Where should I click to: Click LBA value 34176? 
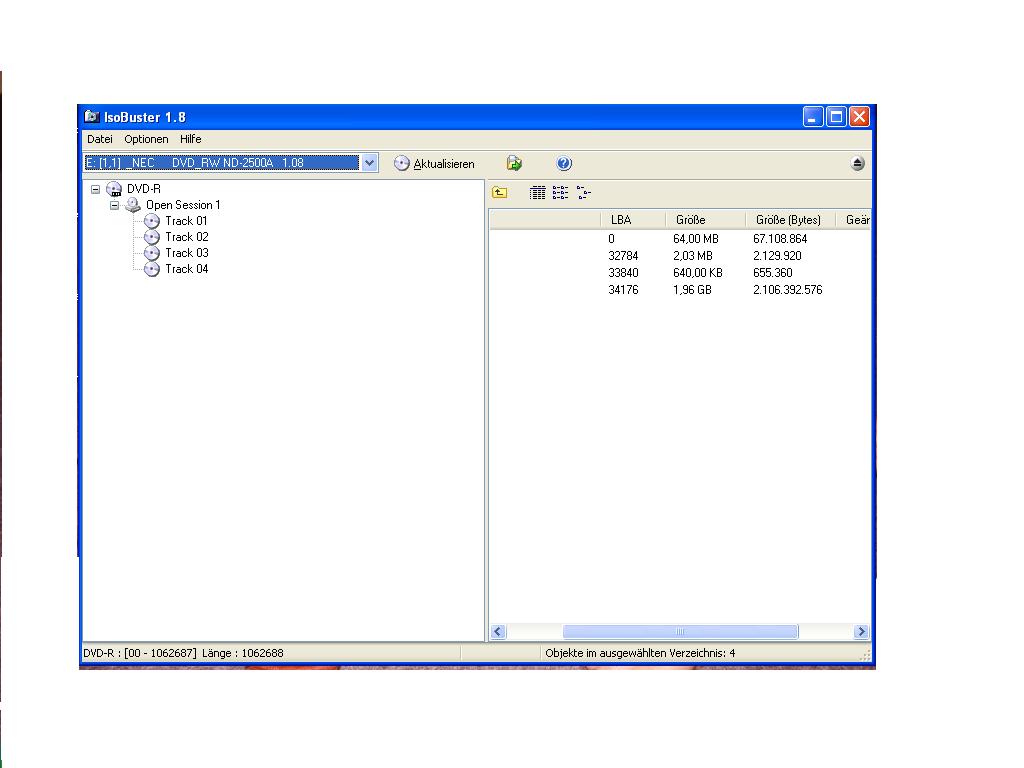click(623, 290)
